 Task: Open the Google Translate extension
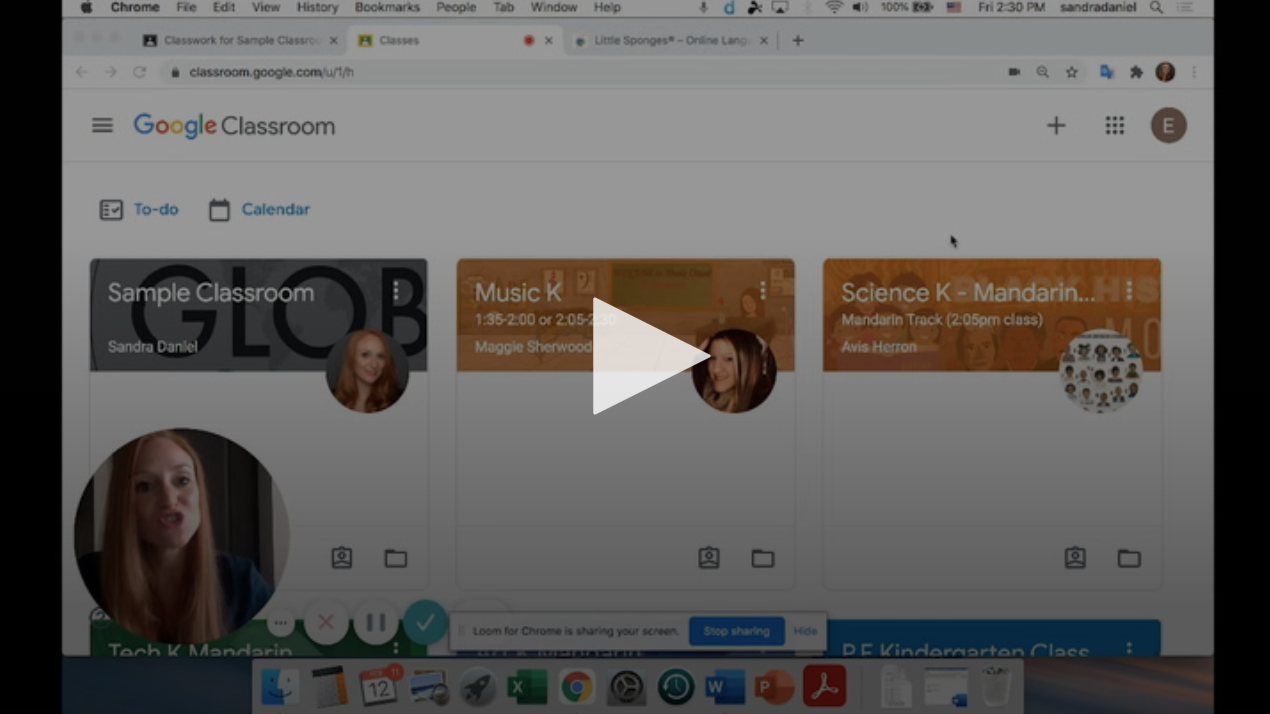tap(1107, 72)
